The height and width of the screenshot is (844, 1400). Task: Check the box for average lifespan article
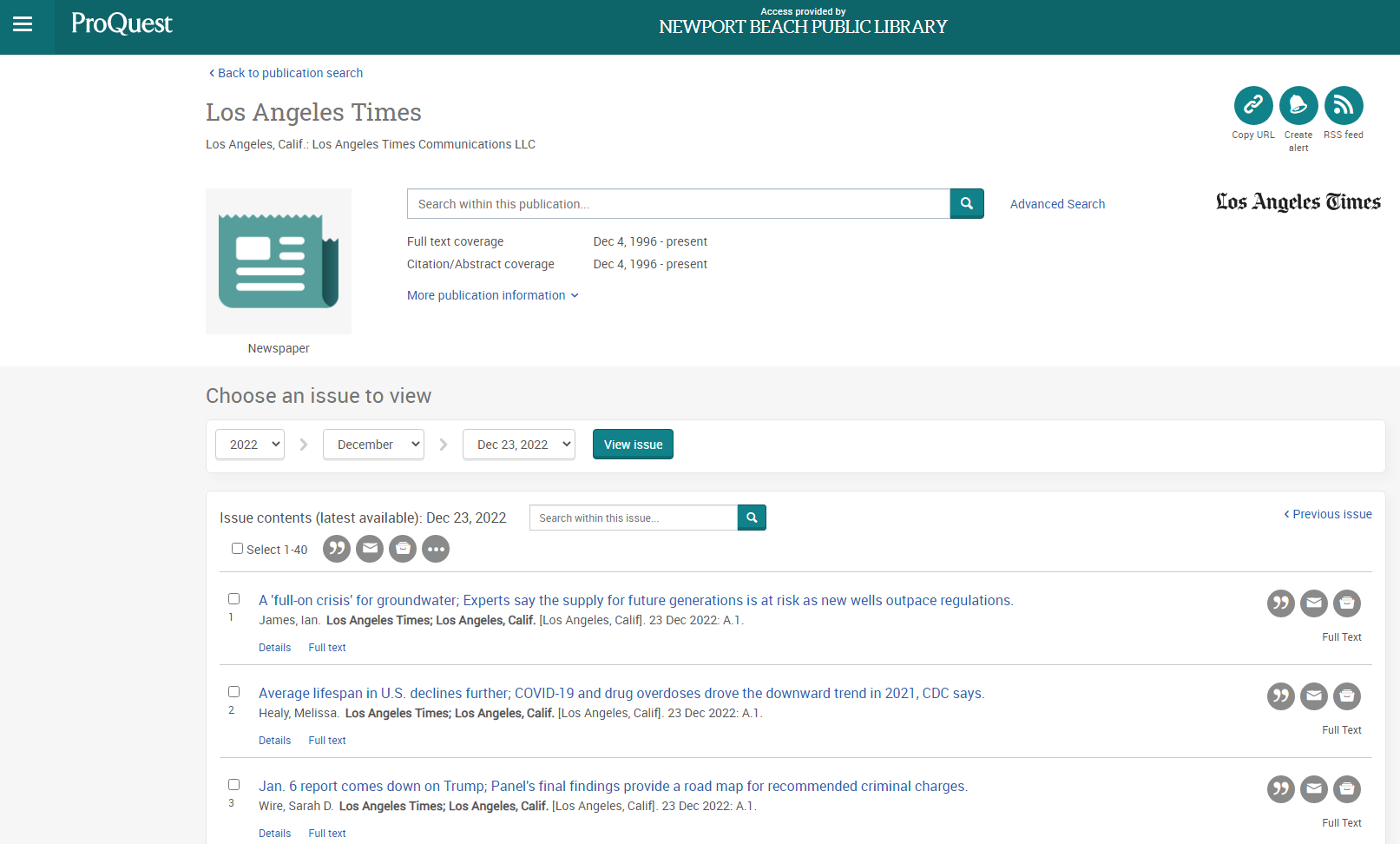(233, 692)
